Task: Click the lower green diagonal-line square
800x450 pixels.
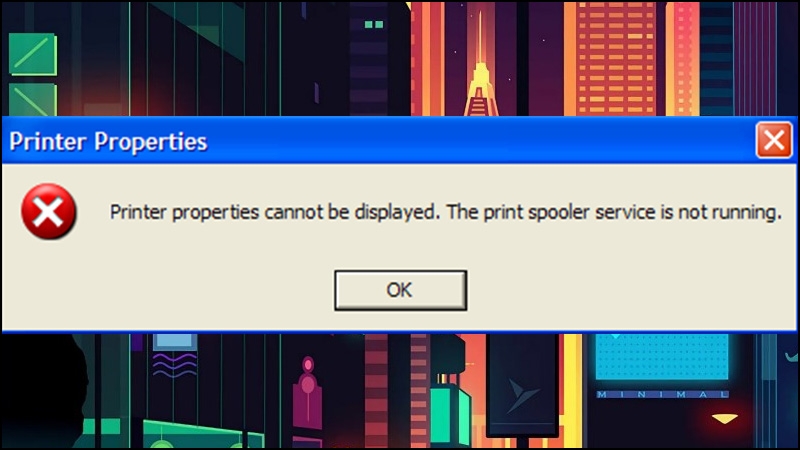Action: click(x=33, y=100)
